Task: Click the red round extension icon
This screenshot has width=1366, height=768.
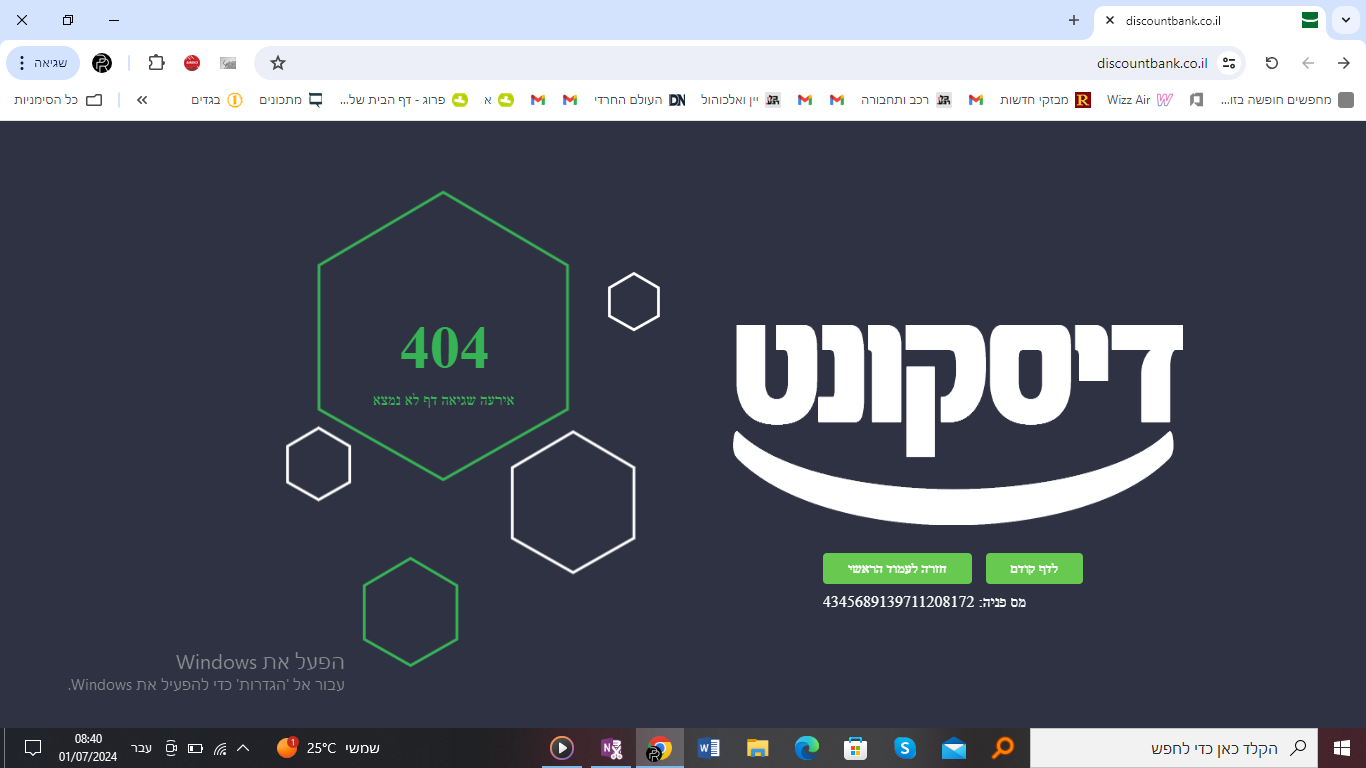Action: [x=192, y=63]
